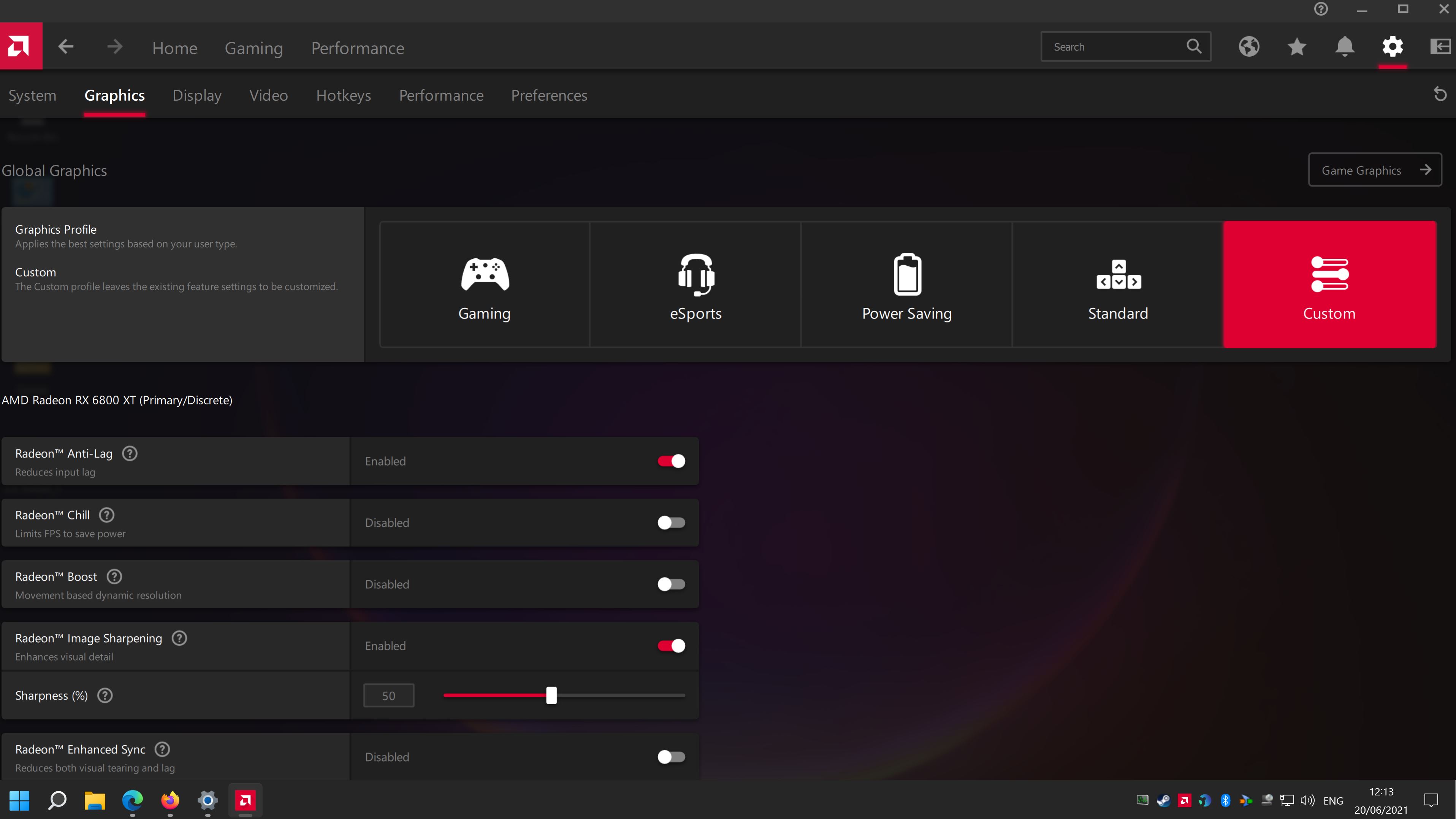The width and height of the screenshot is (1456, 819).
Task: Click the settings gear icon
Action: (x=1392, y=47)
